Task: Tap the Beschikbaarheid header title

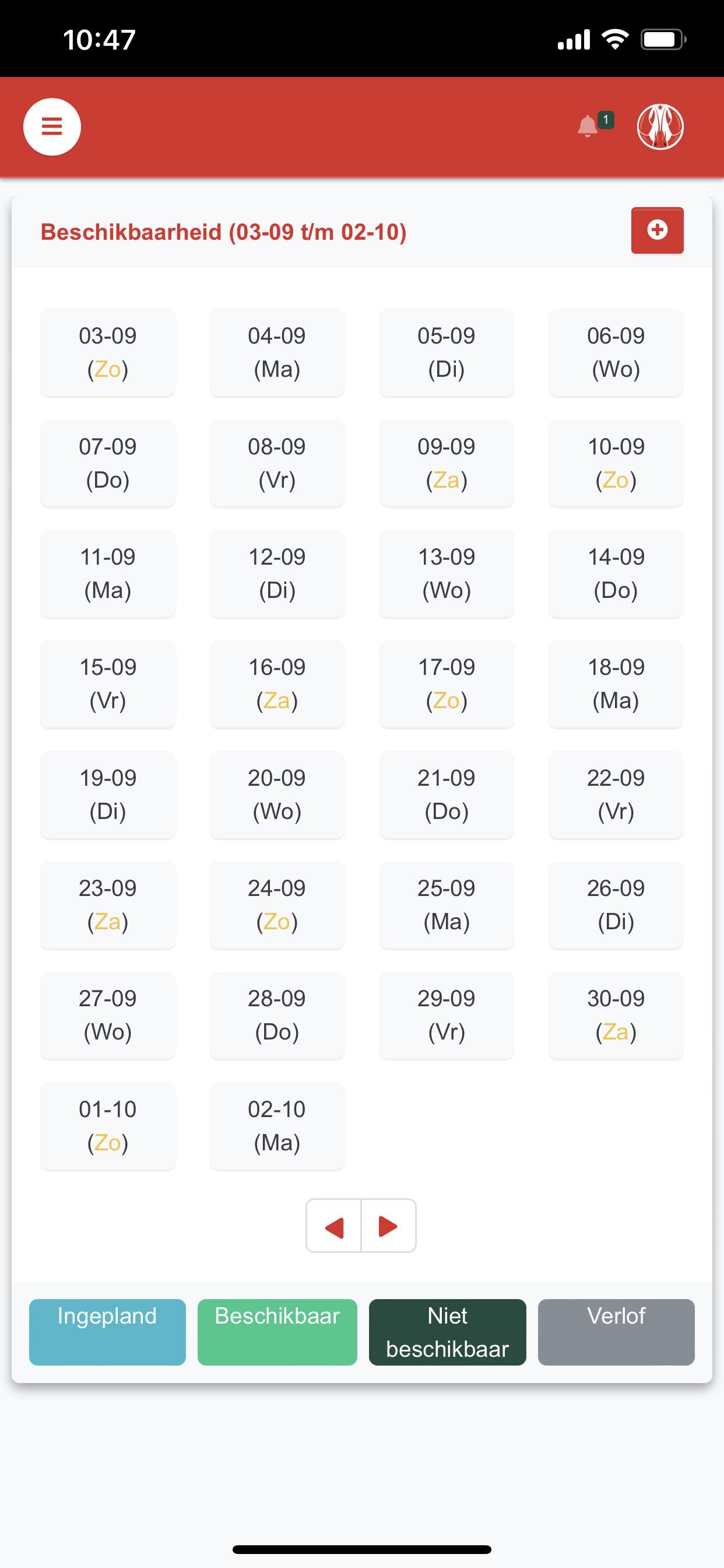Action: [x=223, y=232]
